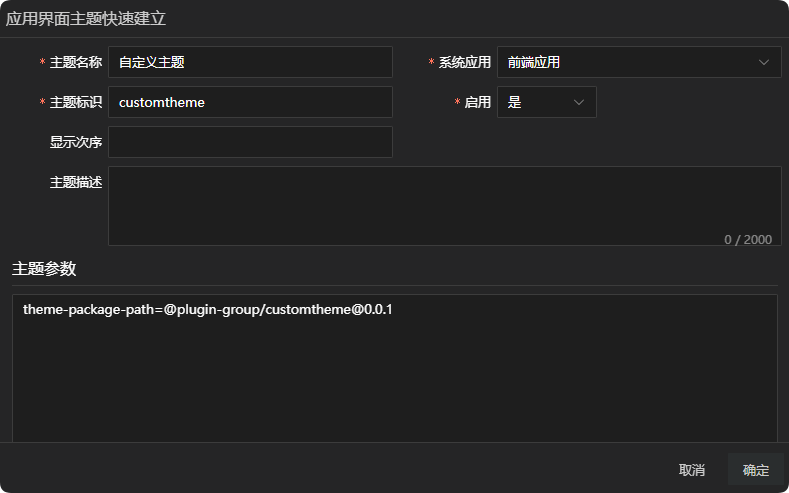Click the 系统应用 field label
789x493 pixels.
pos(465,62)
